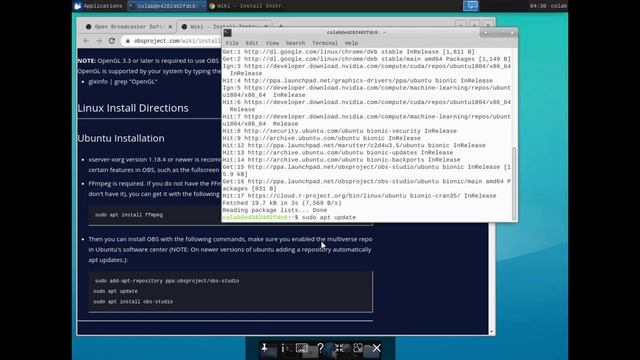Viewport: 640px width, 360px height.
Task: Click sudo apt install obs-studio code
Action: [133, 302]
